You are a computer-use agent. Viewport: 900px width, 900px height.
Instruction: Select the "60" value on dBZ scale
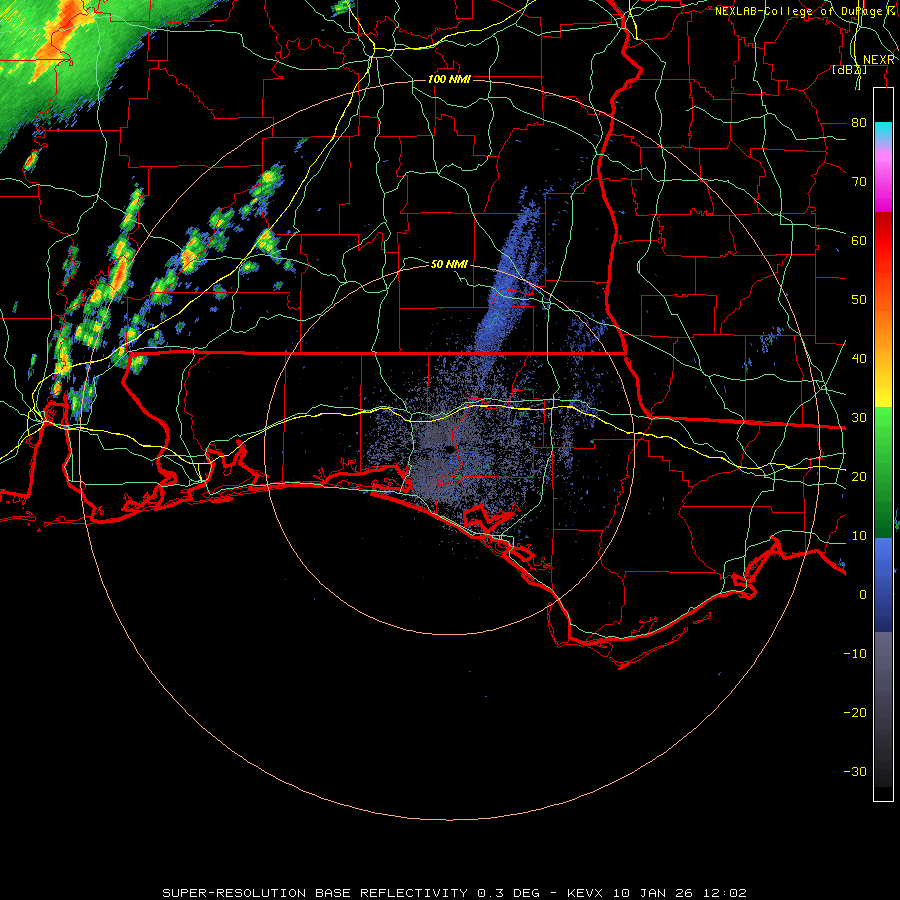[859, 240]
